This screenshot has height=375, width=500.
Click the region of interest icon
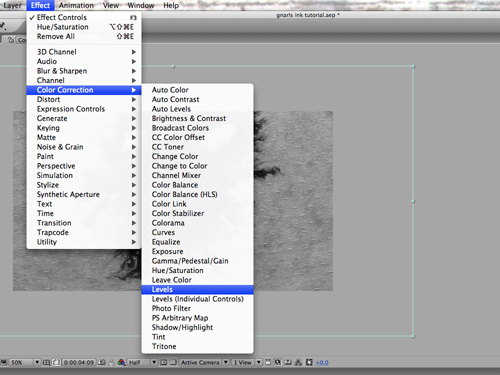163,362
